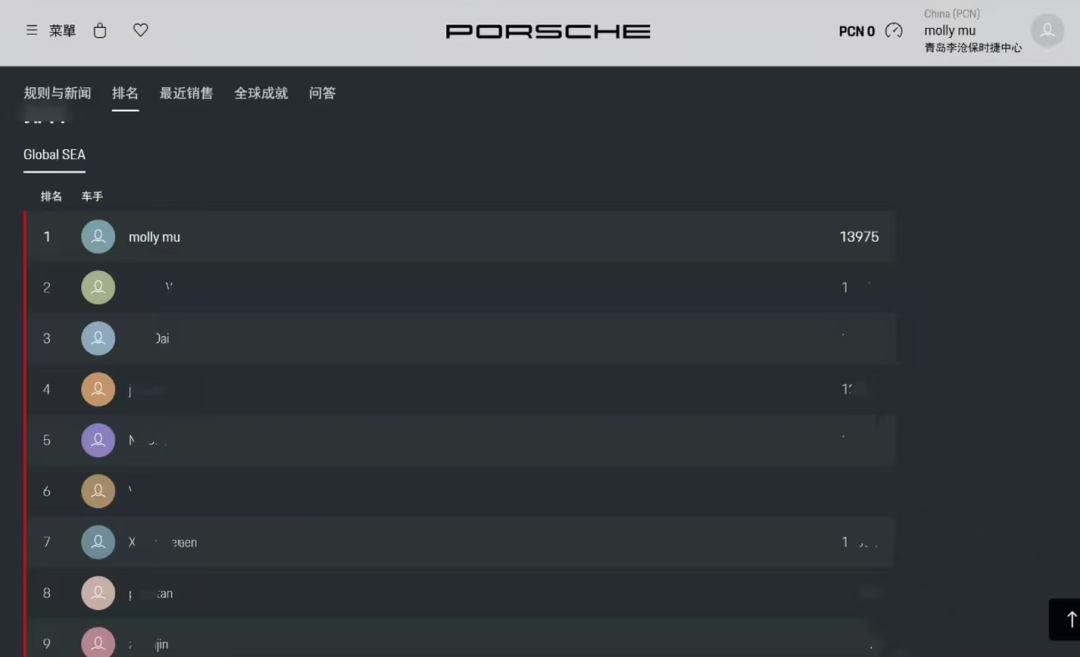
Task: Click the PORSCHE logo
Action: pos(548,31)
